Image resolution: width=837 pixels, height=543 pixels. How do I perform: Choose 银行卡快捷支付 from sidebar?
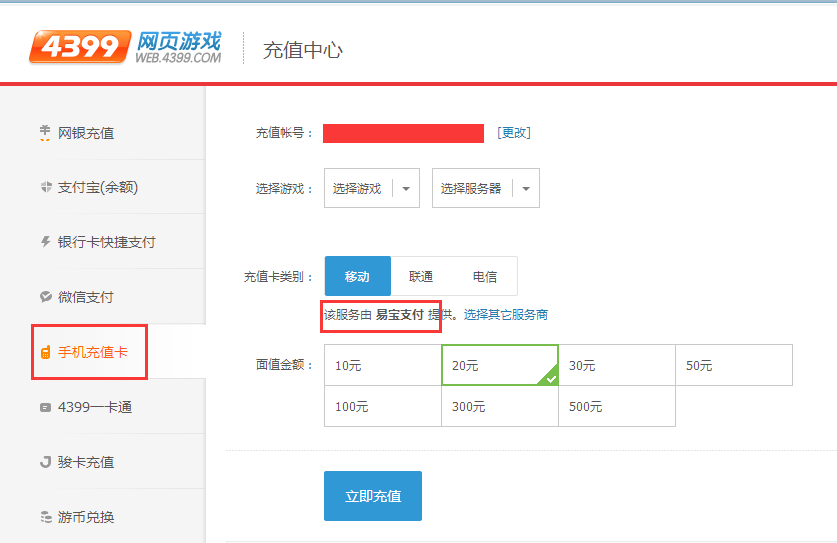(x=107, y=242)
